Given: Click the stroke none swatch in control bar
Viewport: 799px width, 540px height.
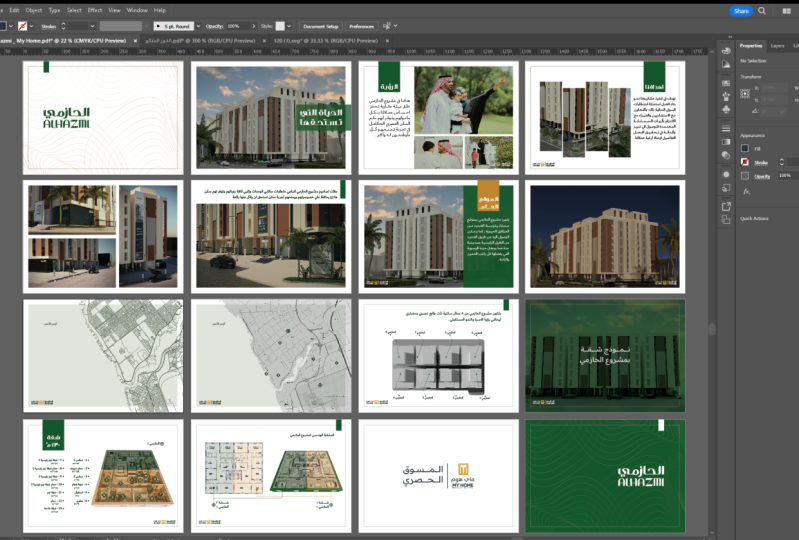Looking at the screenshot, I should (22, 26).
